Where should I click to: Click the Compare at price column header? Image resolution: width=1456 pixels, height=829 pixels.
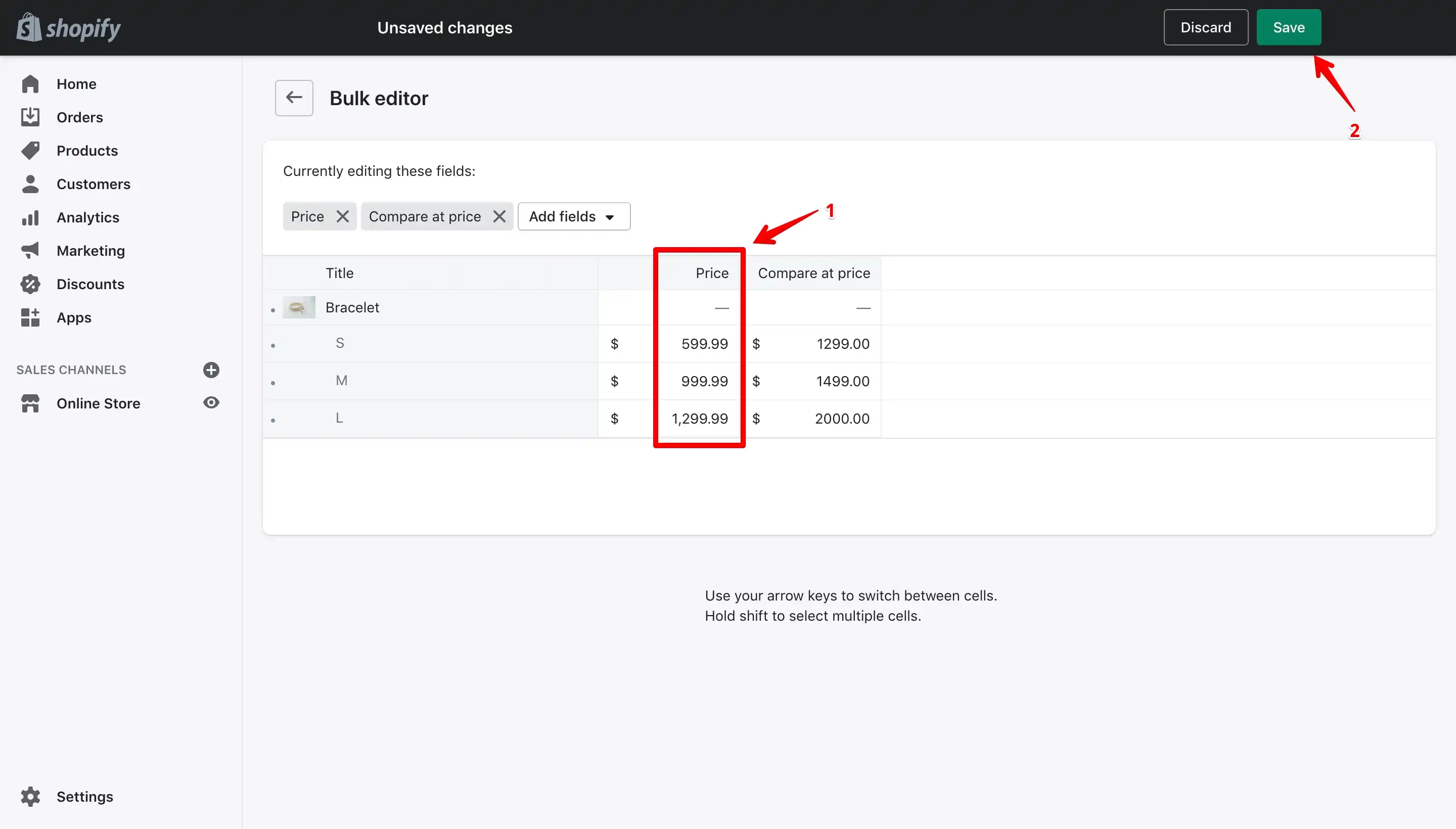814,273
